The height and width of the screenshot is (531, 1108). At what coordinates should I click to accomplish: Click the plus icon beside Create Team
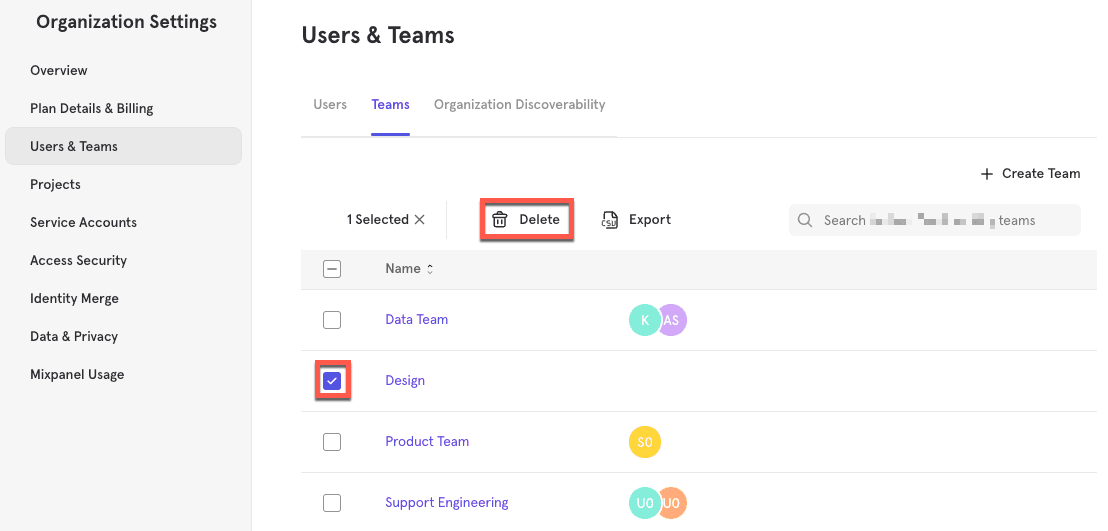point(987,174)
